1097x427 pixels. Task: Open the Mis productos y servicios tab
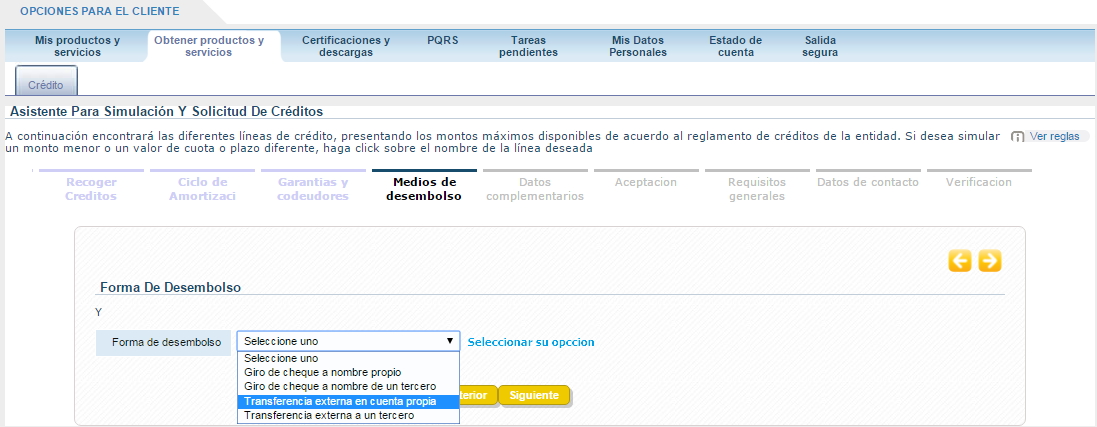77,46
